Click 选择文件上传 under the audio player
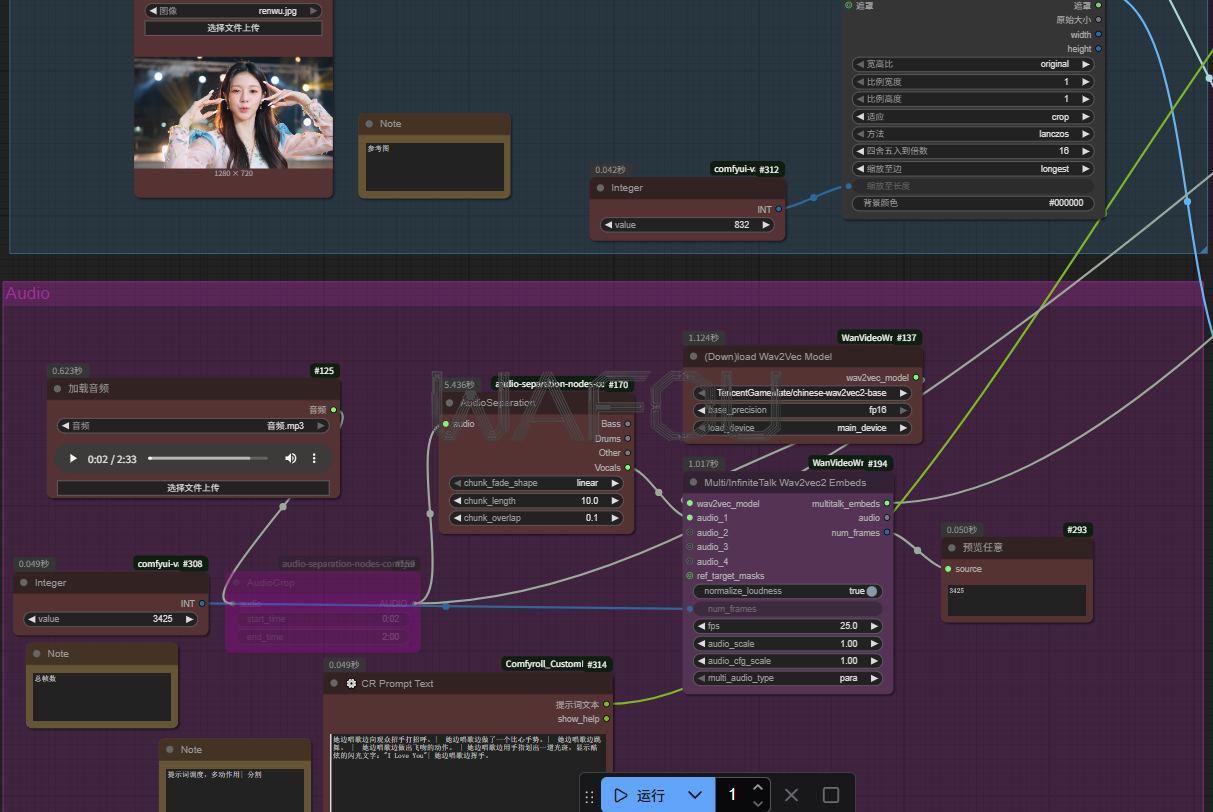The image size is (1213, 812). tap(193, 488)
